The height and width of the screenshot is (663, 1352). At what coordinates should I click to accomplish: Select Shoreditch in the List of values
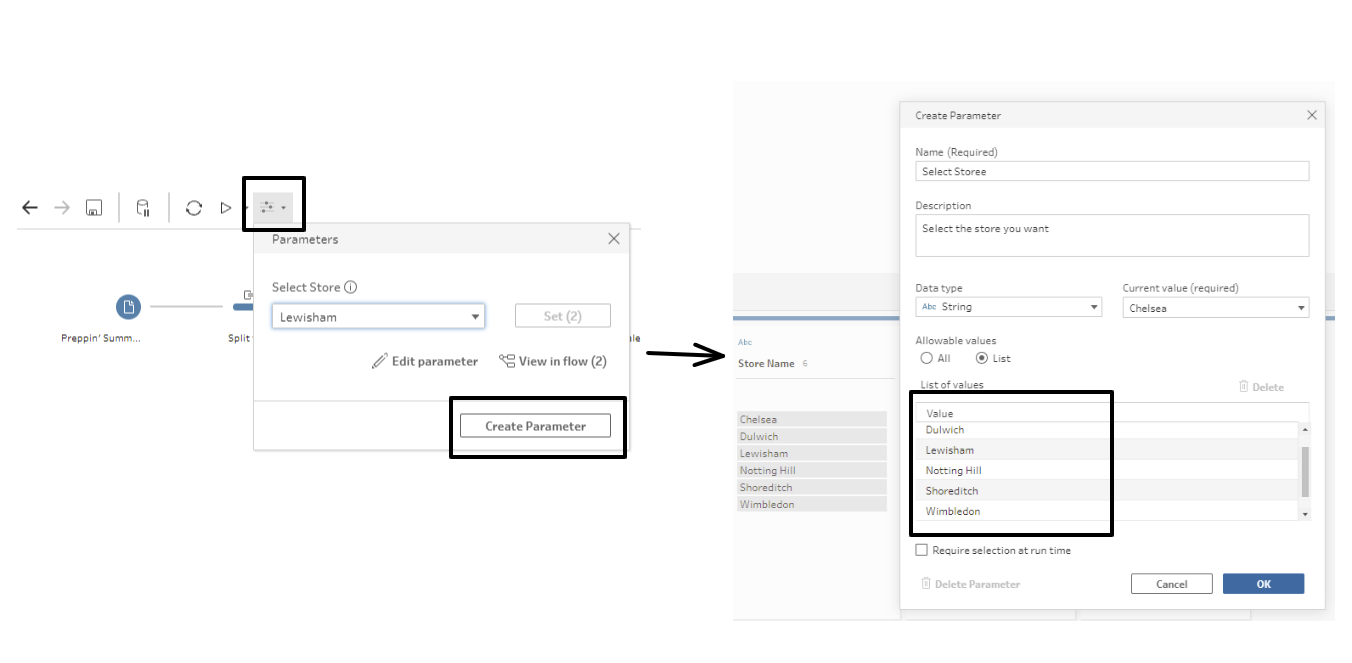click(1107, 491)
